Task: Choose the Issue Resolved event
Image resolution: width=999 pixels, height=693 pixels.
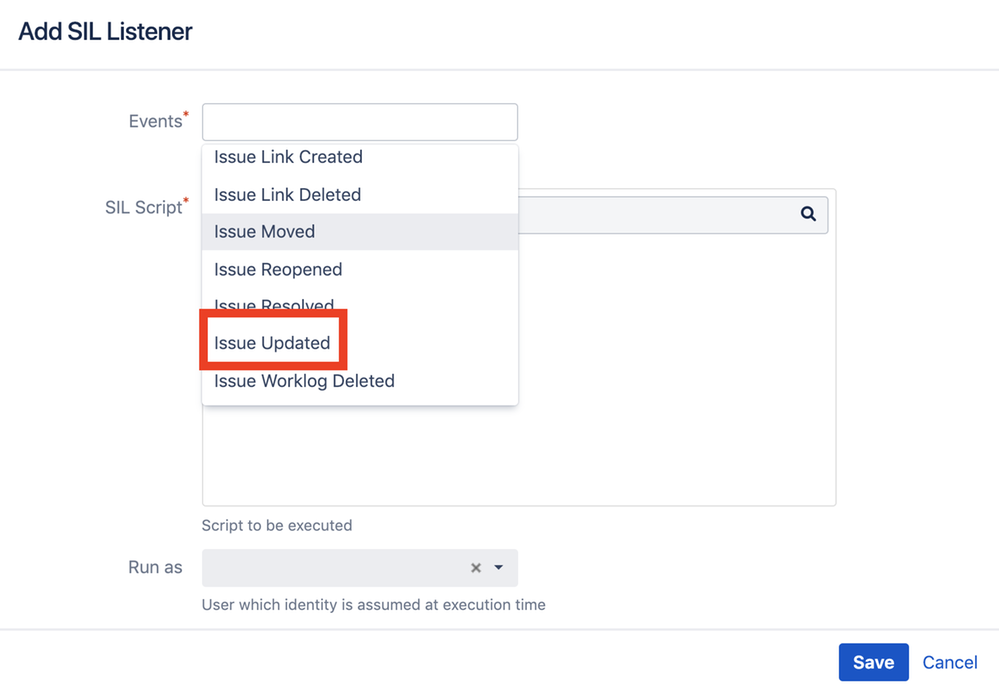Action: (x=274, y=304)
